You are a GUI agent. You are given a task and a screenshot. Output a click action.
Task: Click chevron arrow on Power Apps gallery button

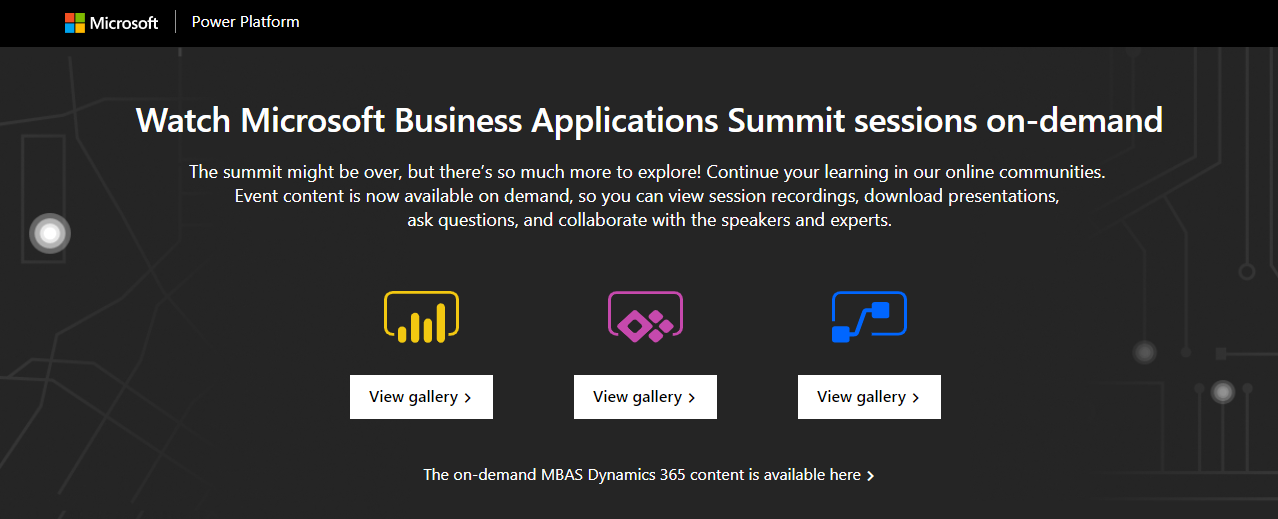pos(692,398)
